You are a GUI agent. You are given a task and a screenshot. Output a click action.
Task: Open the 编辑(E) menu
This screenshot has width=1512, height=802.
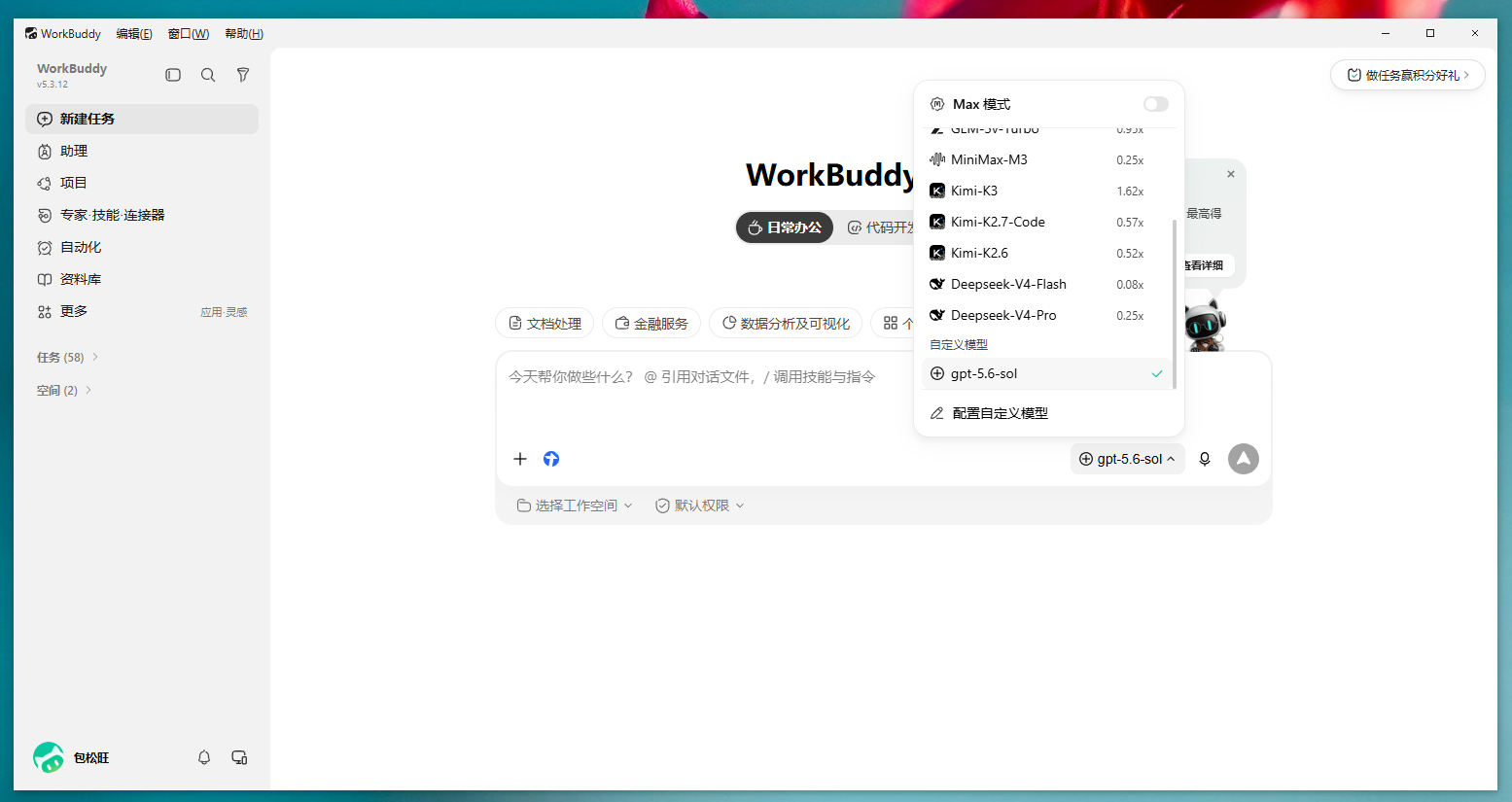pos(134,33)
